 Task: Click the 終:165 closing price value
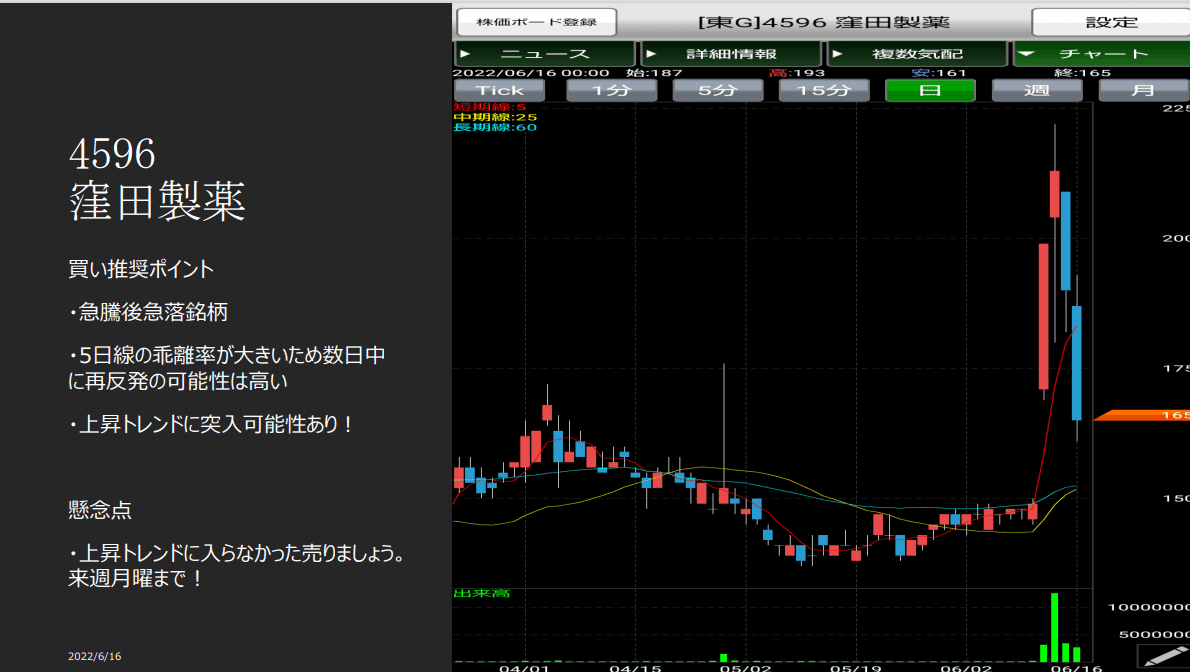click(x=1082, y=73)
